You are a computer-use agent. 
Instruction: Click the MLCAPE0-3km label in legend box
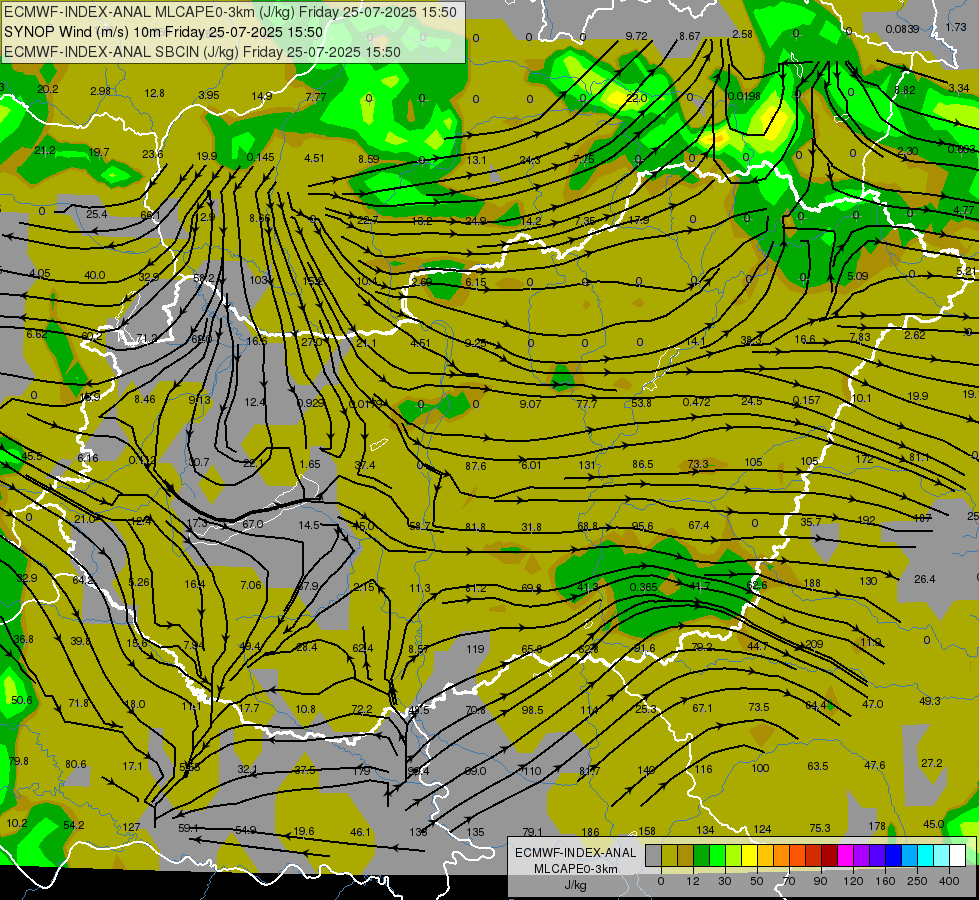tap(576, 869)
